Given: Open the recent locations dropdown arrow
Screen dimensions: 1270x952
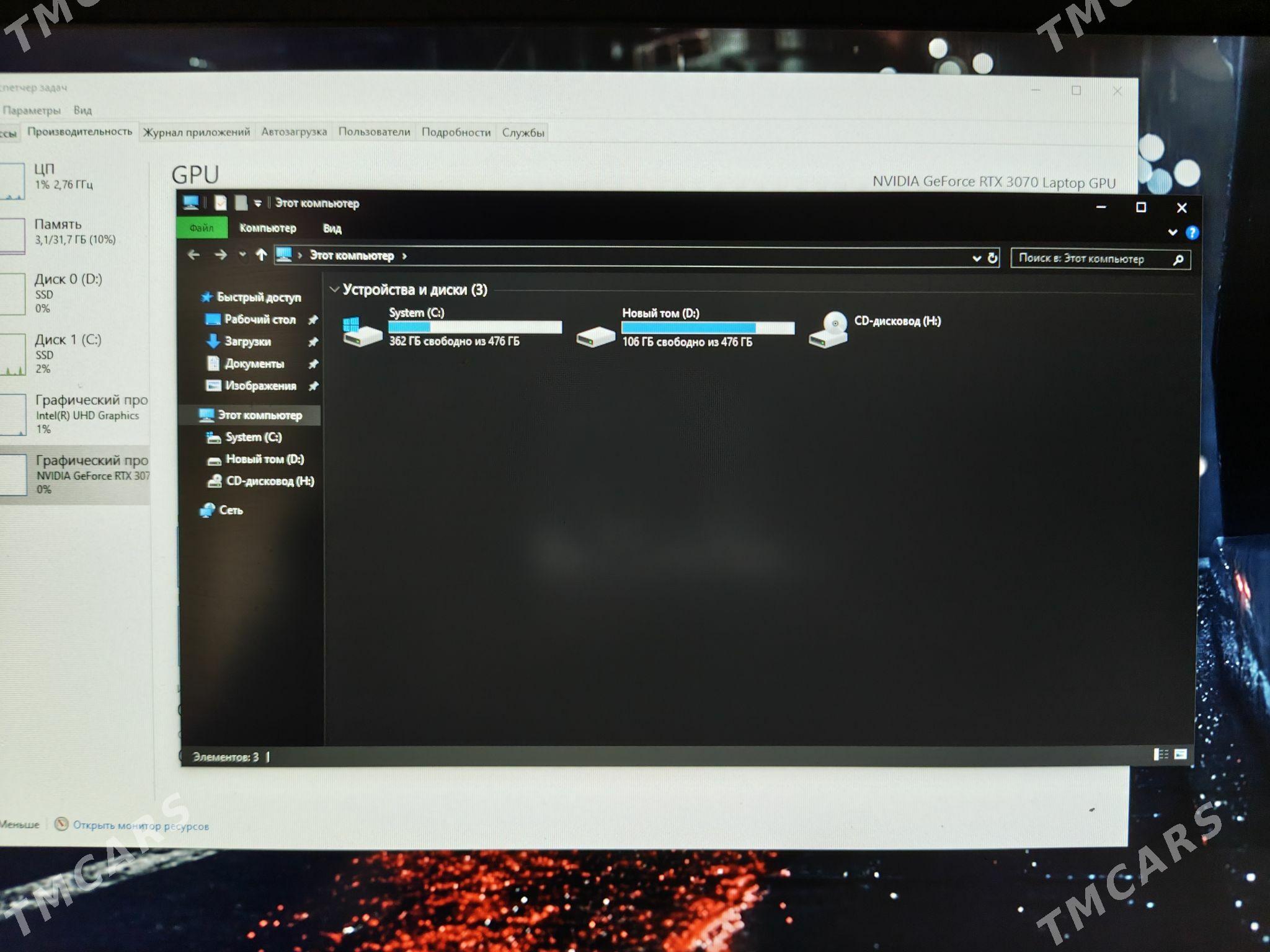Looking at the screenshot, I should (x=242, y=255).
